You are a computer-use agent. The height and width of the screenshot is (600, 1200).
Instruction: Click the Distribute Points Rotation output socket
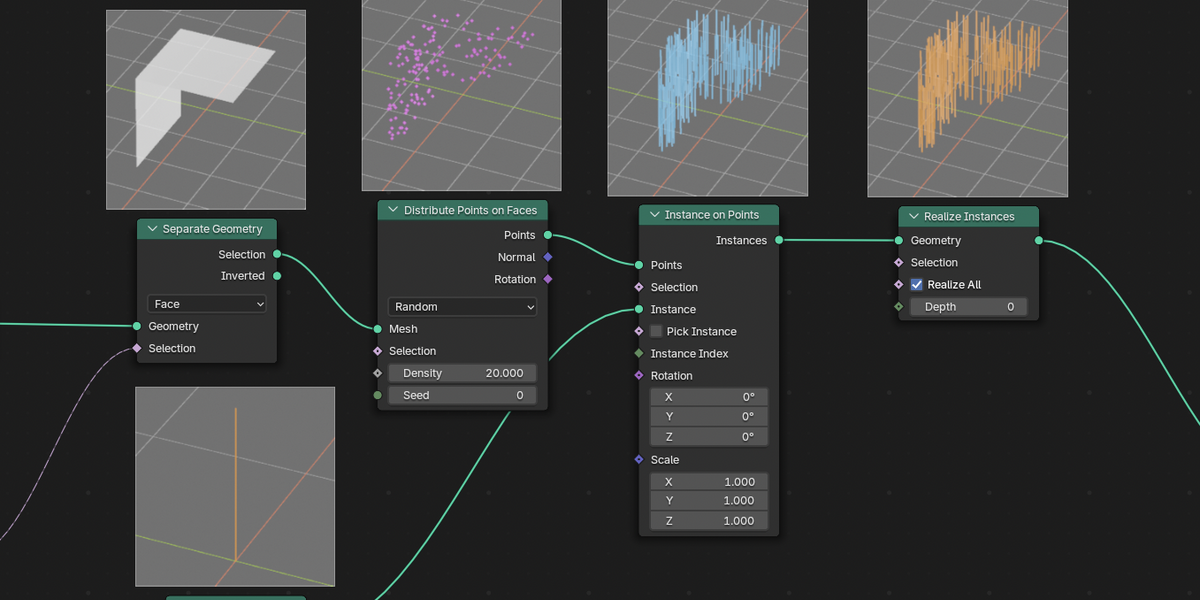click(x=548, y=279)
